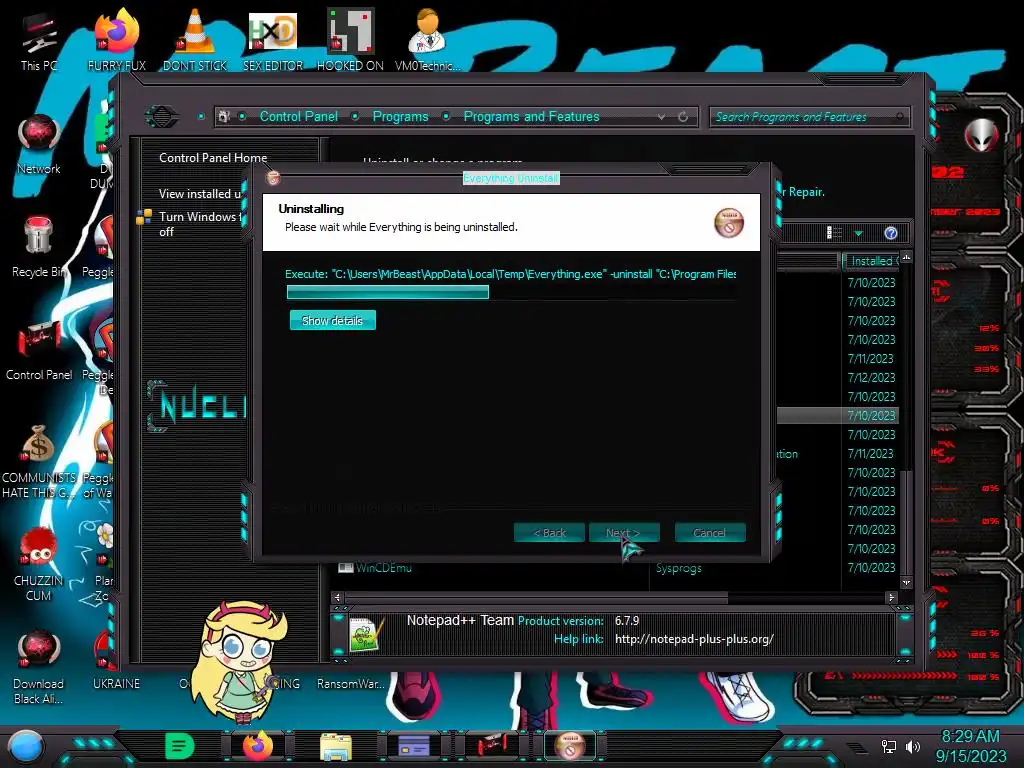Open the COMMUNISTS HATE THIS money bag shortcut

click(x=39, y=461)
